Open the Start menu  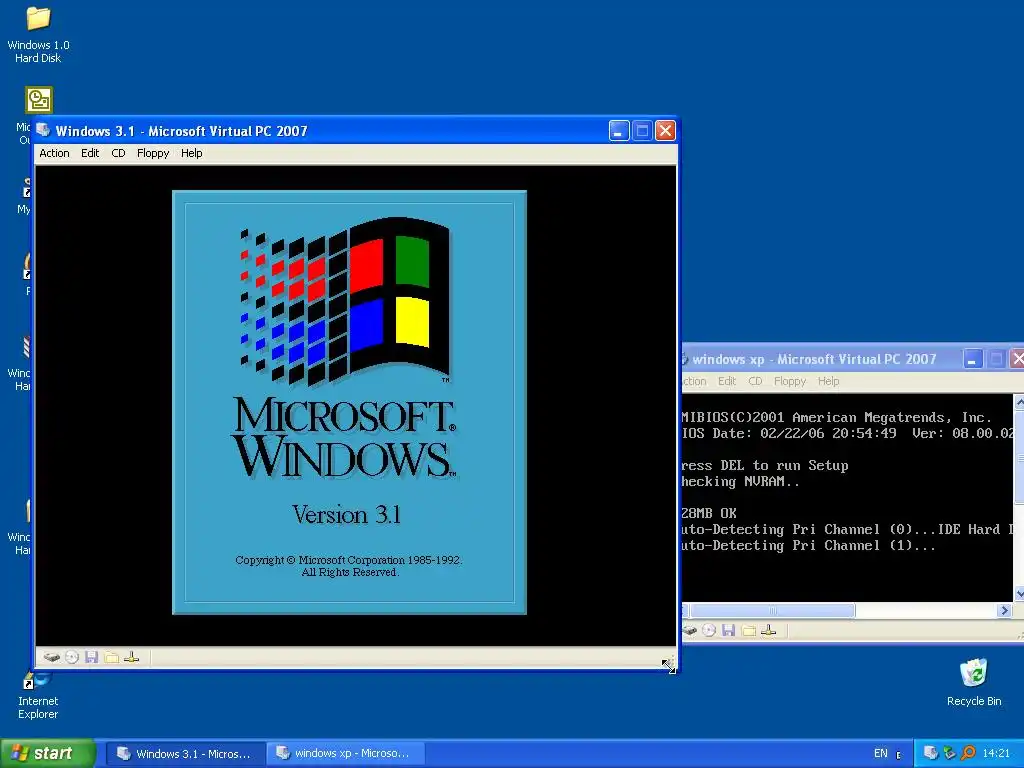48,754
